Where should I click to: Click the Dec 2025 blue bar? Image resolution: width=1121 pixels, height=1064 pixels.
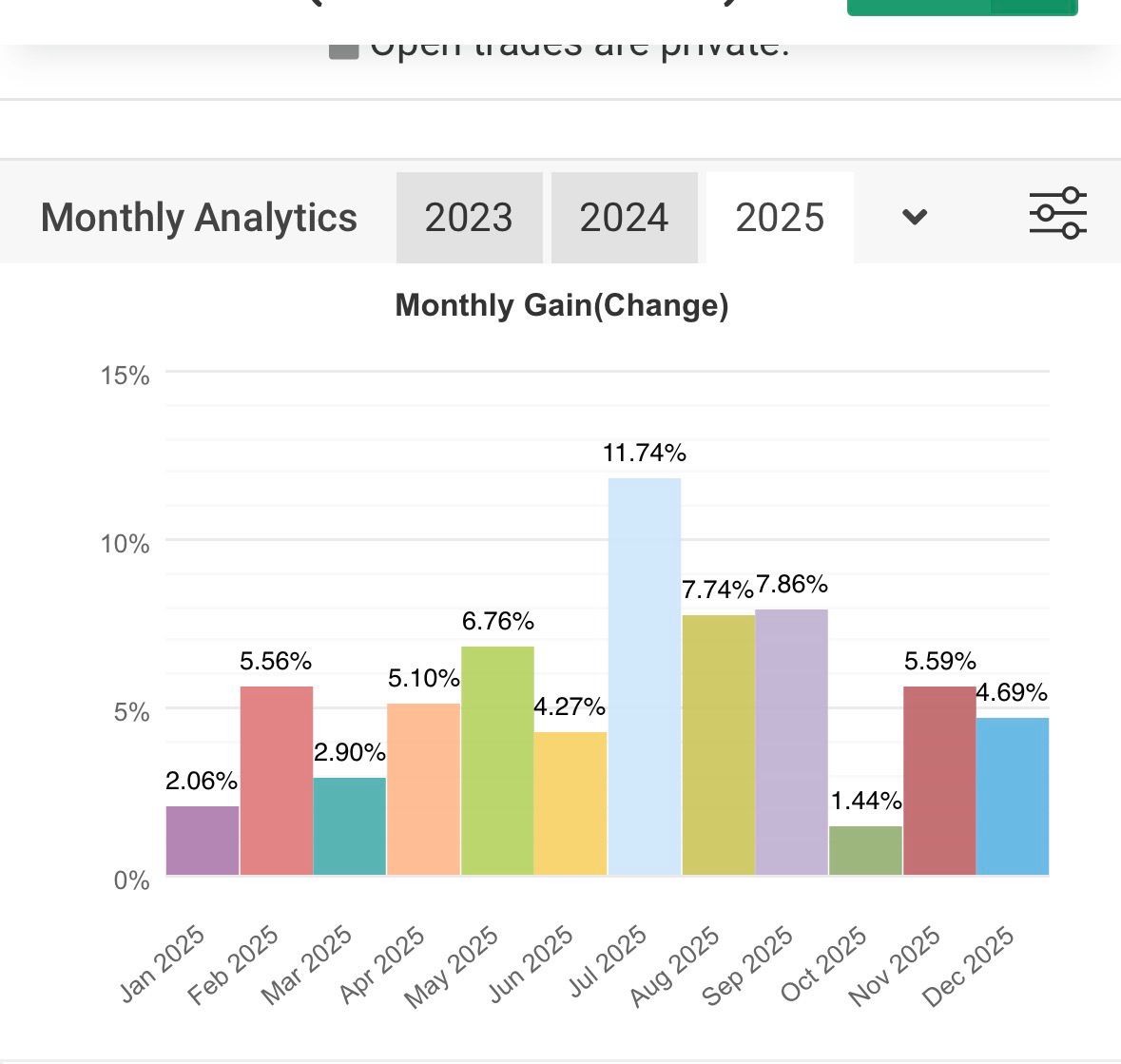[x=1013, y=796]
